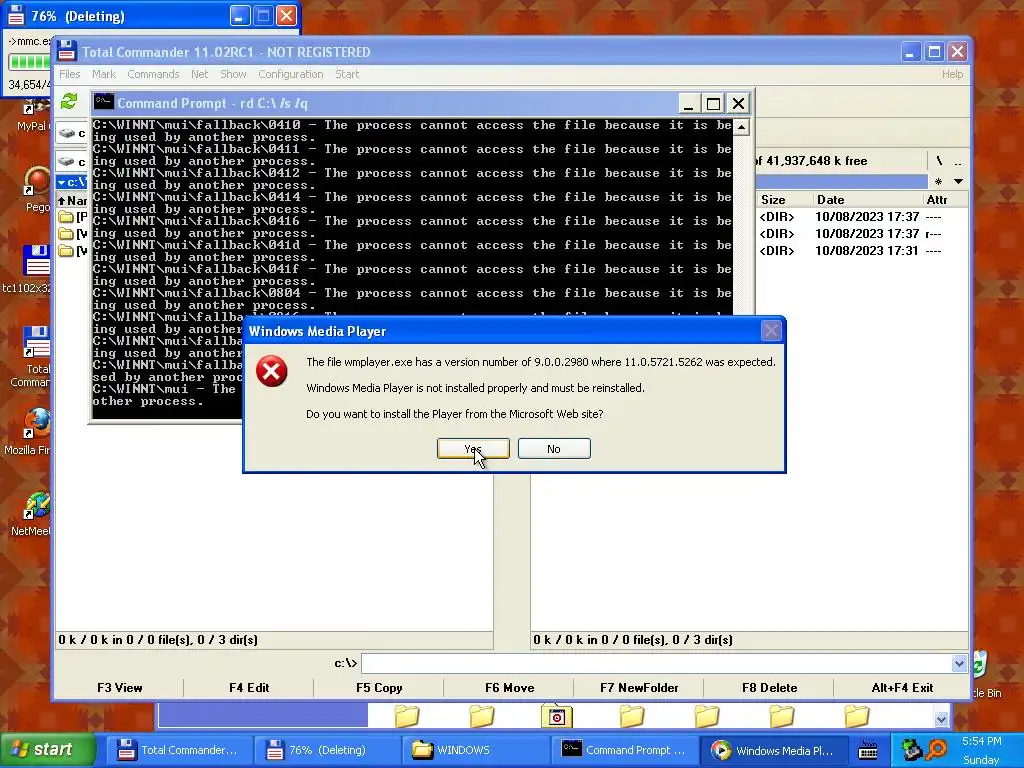The image size is (1024, 768).
Task: Click Command Prompt scrollbar up arrow
Action: (x=741, y=127)
